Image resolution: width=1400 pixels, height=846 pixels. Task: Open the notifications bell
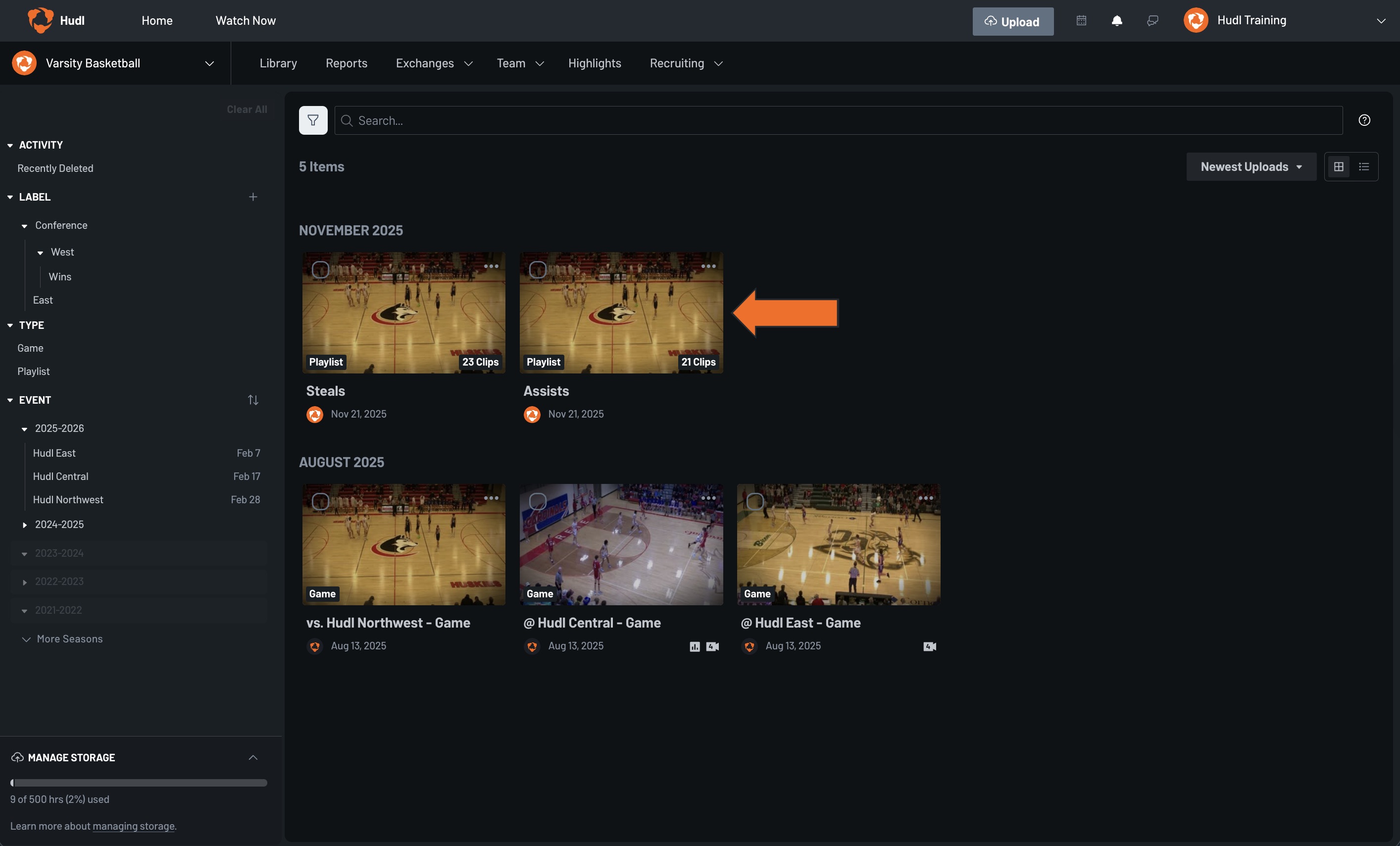[1116, 20]
